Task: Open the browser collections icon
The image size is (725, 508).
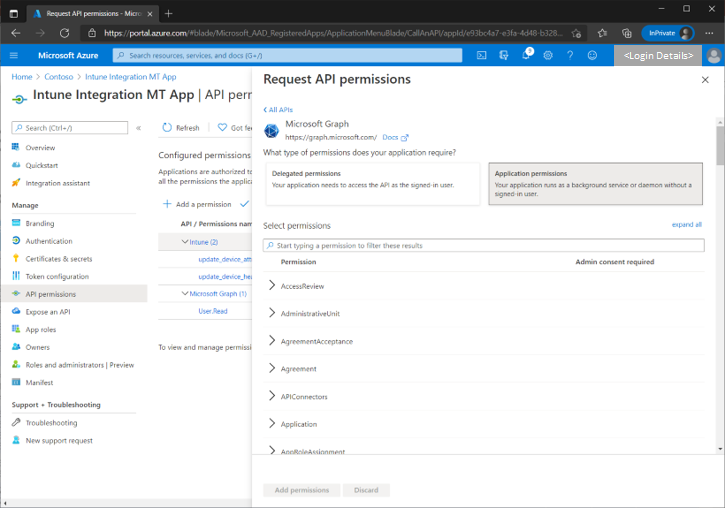Action: [x=627, y=33]
